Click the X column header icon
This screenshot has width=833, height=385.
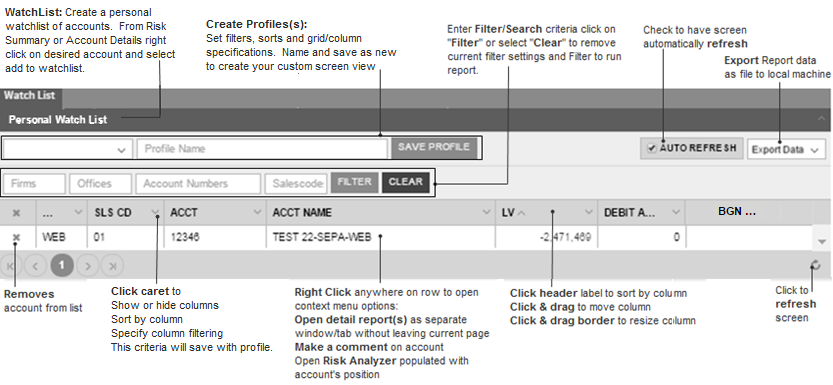pyautogui.click(x=16, y=212)
